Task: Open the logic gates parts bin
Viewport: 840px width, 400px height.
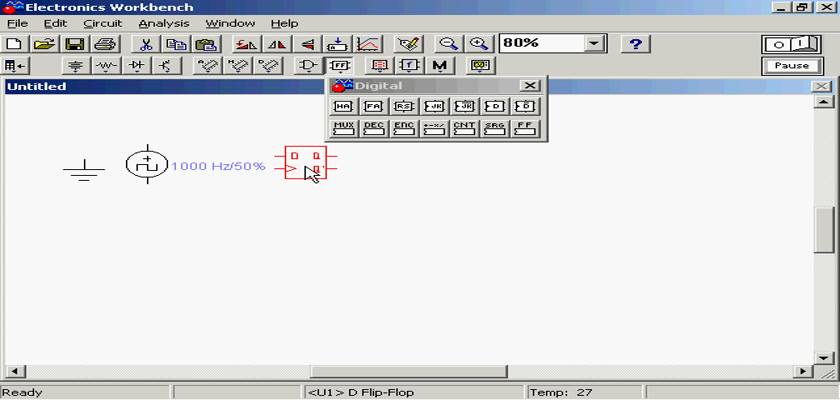Action: coord(310,66)
